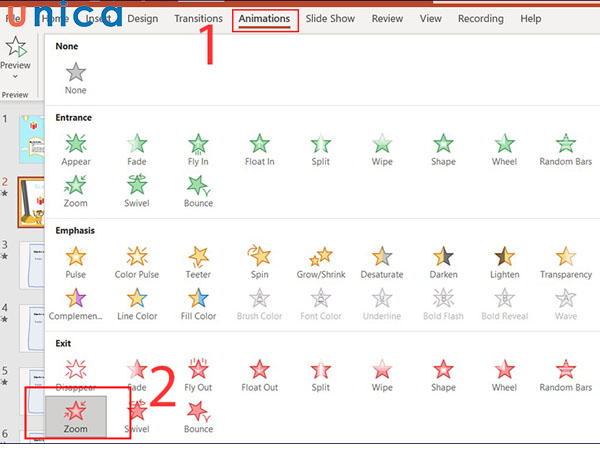Click the Wave emphasis effect
The width and height of the screenshot is (600, 450).
(566, 304)
